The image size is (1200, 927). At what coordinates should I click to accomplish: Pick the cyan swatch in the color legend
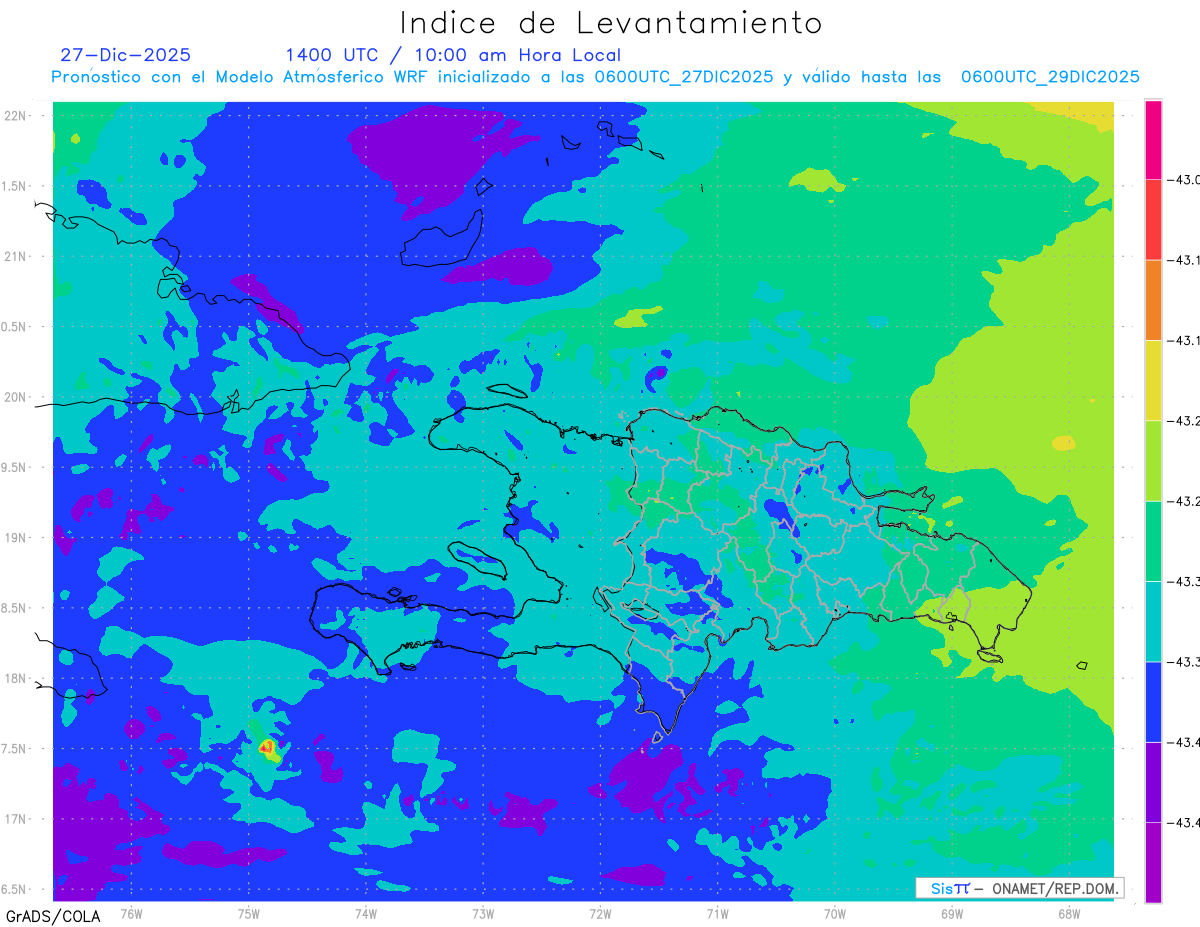(x=1153, y=621)
